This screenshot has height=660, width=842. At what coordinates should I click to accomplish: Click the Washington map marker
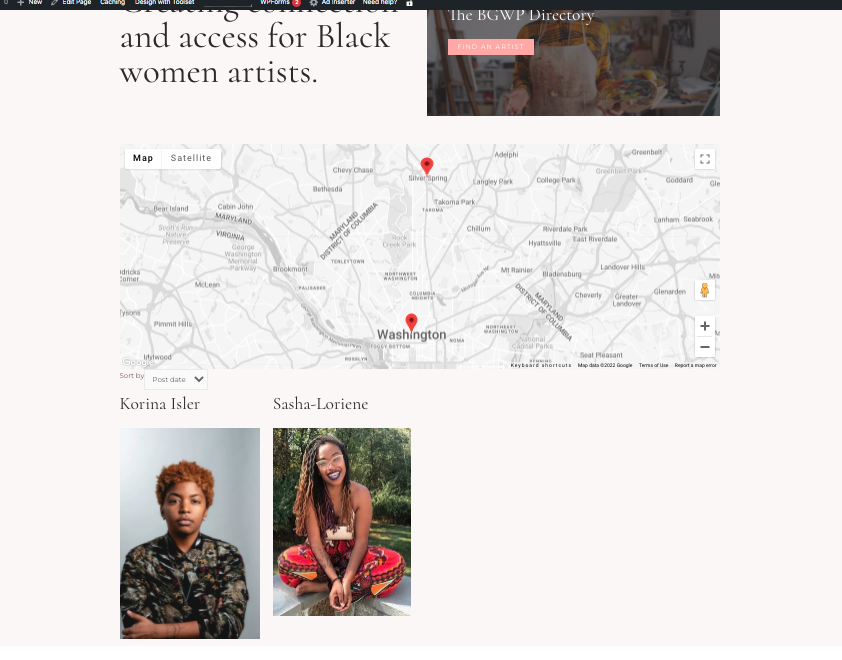click(411, 322)
